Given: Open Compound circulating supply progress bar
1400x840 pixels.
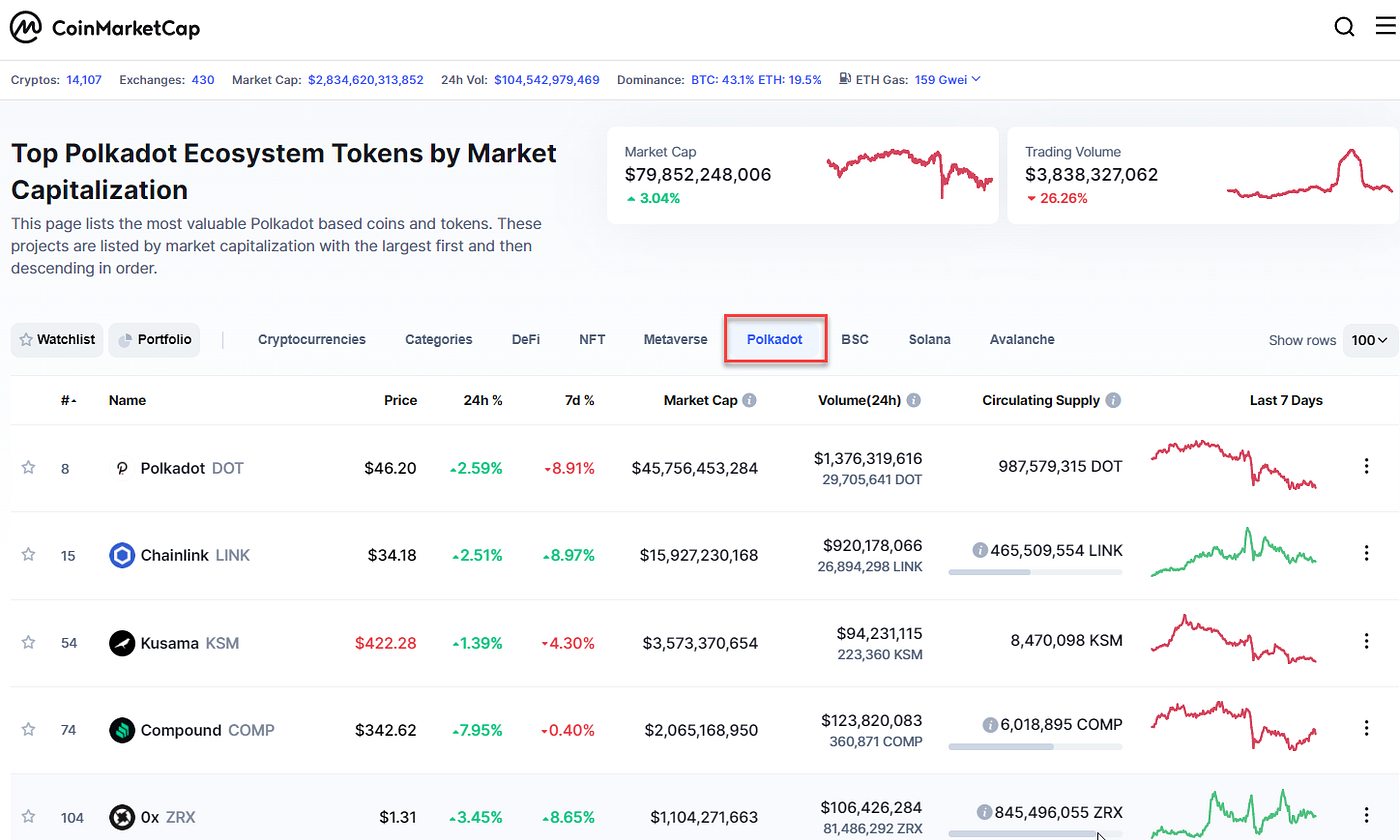Looking at the screenshot, I should click(x=1035, y=747).
